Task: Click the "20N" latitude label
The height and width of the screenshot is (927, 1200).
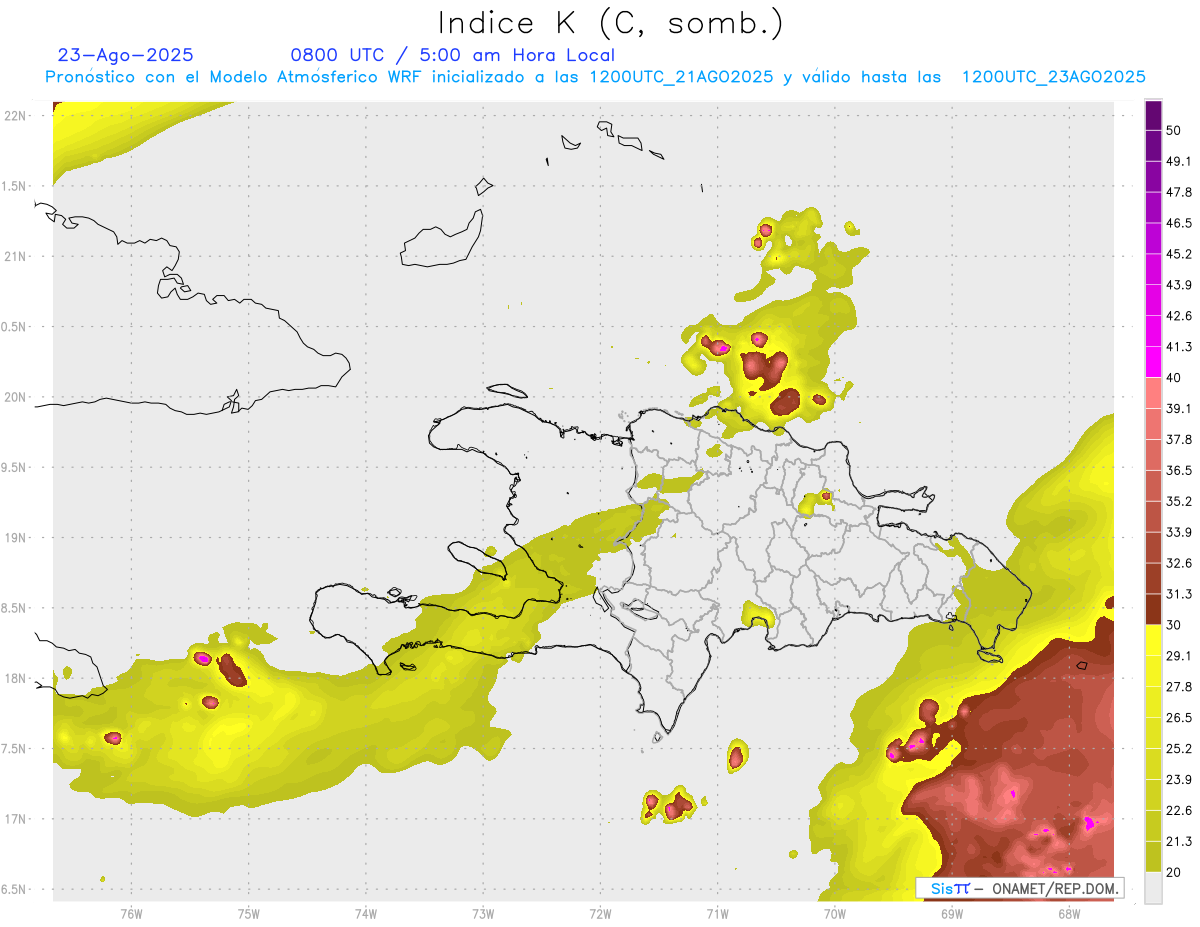Action: coord(16,397)
